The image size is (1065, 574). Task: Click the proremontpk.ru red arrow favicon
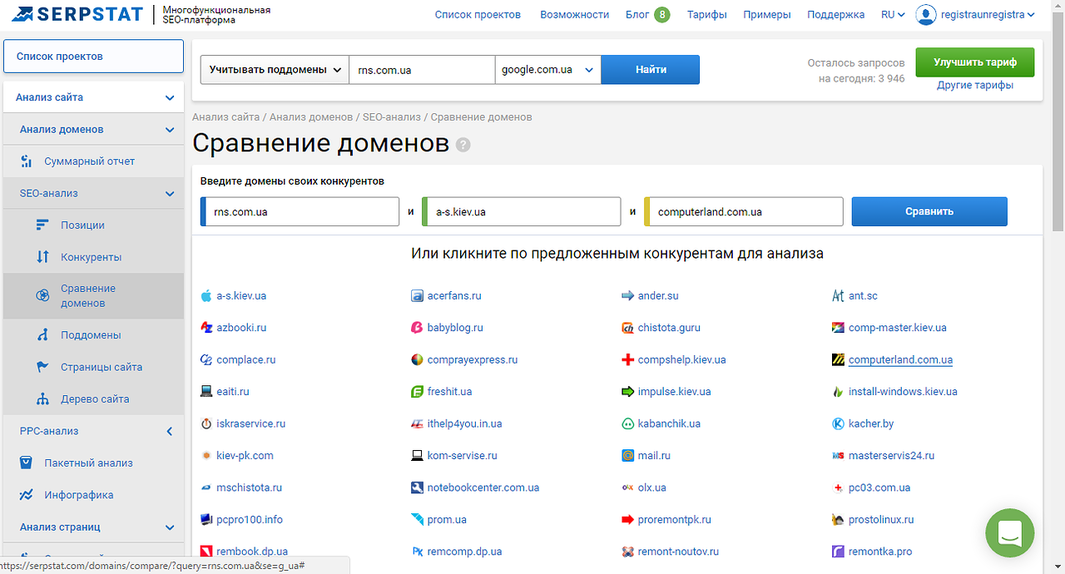click(628, 519)
